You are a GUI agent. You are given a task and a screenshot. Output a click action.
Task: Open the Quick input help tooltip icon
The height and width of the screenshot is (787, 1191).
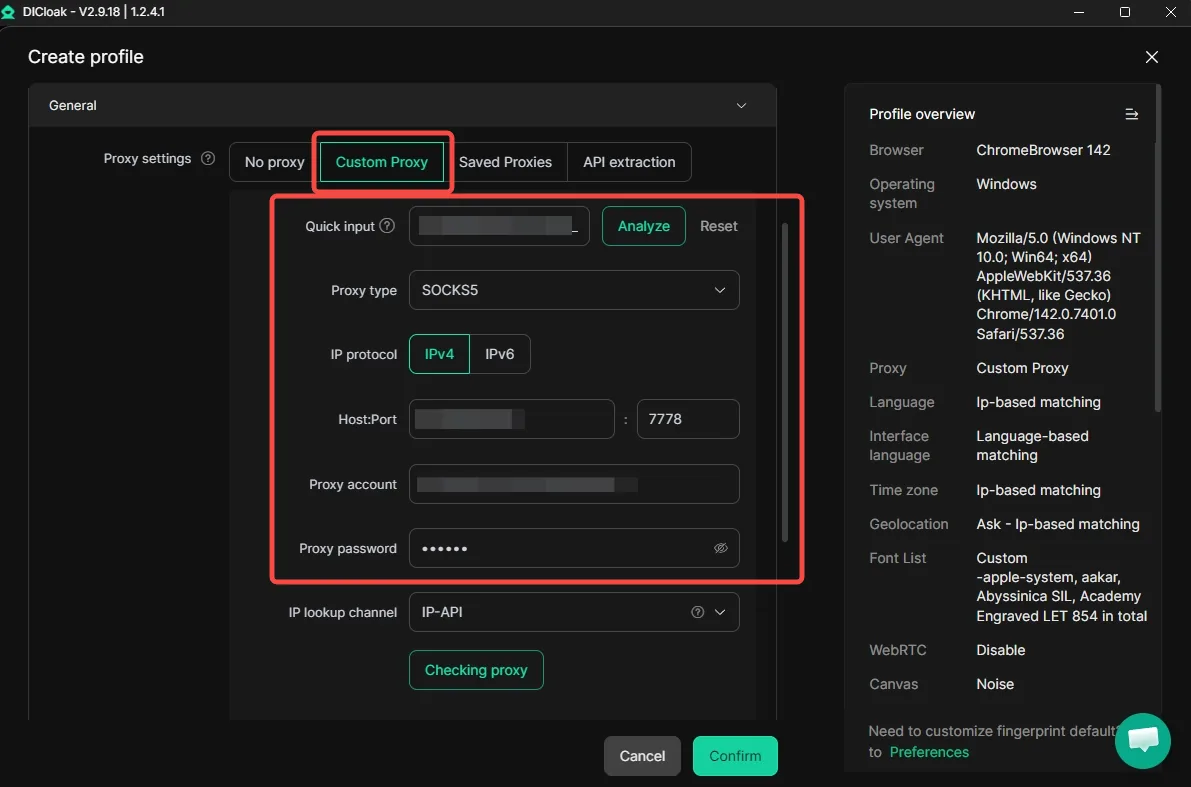point(387,226)
